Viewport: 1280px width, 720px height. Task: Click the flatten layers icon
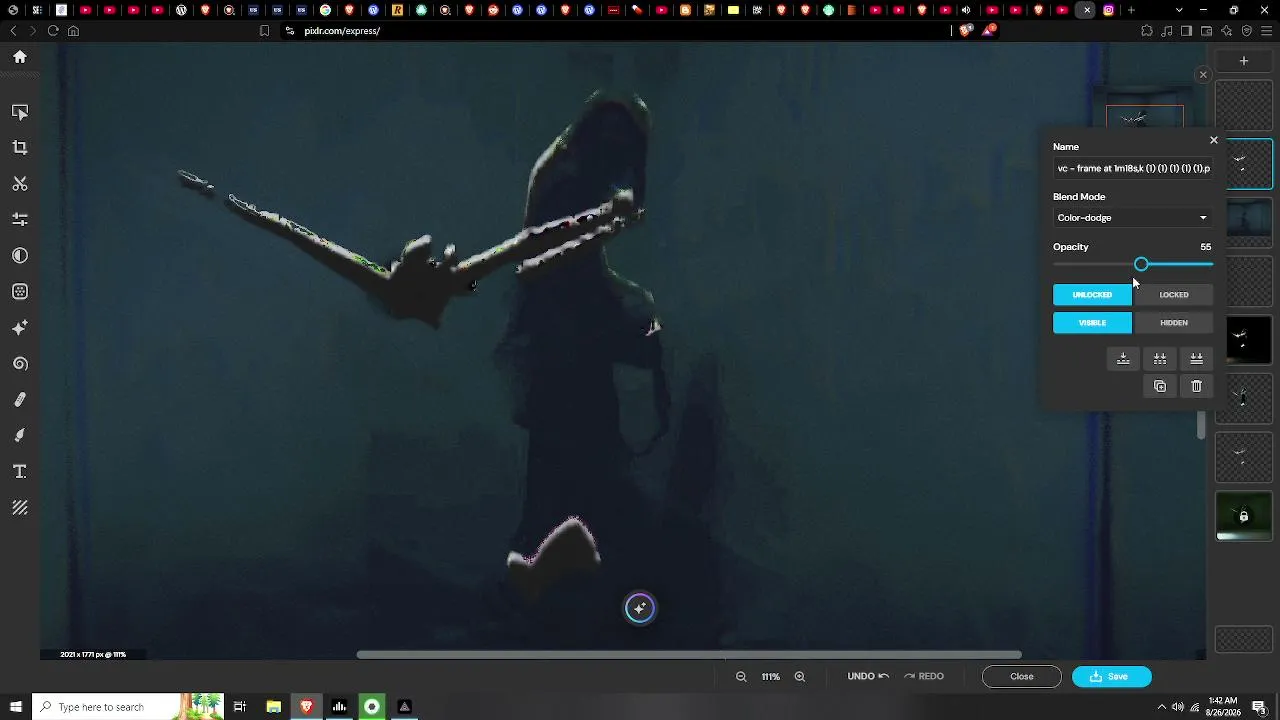1197,359
